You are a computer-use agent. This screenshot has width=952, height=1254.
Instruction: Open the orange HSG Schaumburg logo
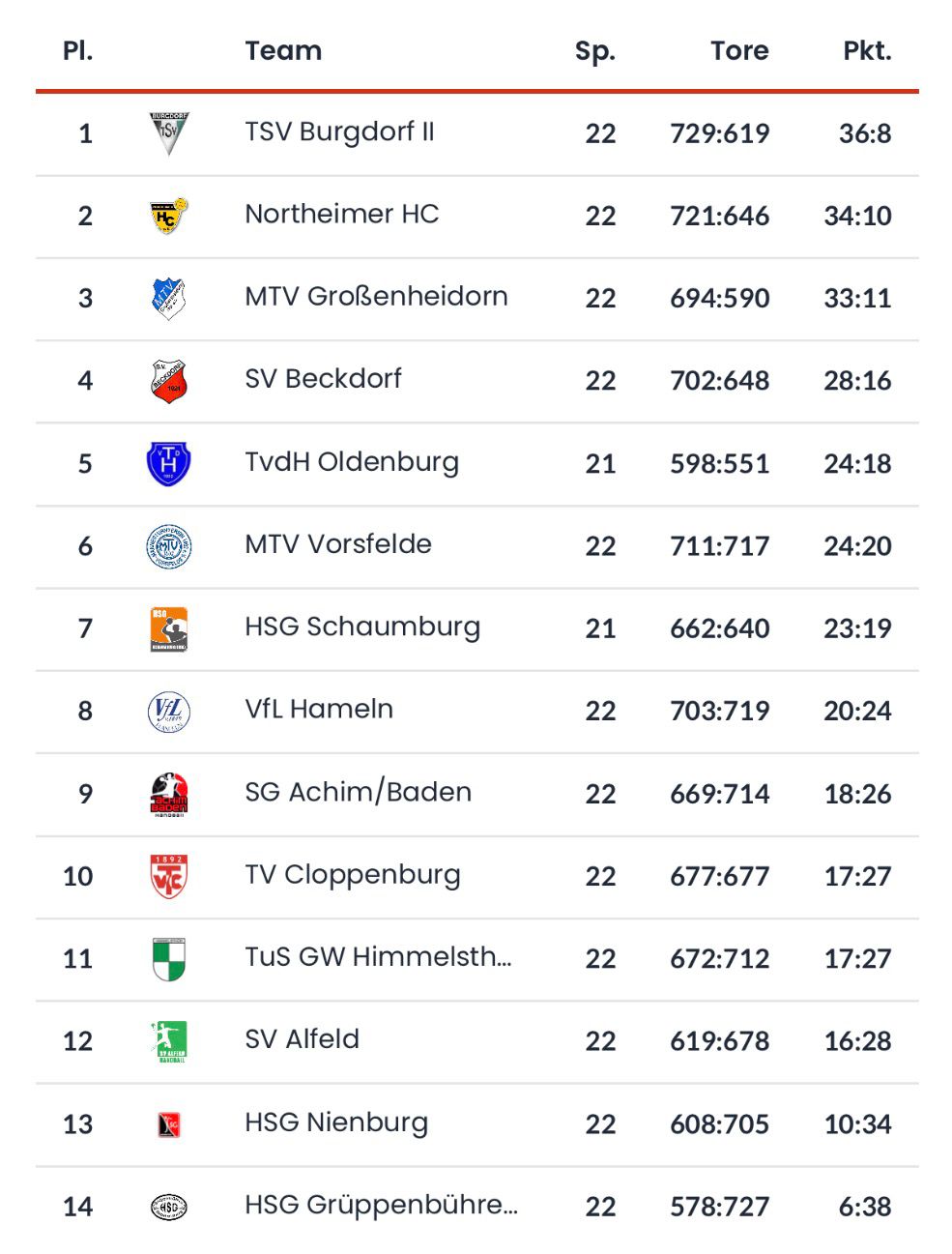click(169, 628)
